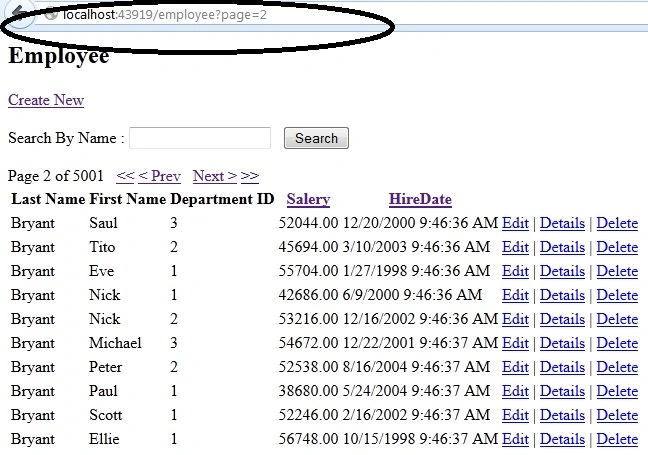Click the salary value 52044.00
The width and height of the screenshot is (648, 455).
308,223
